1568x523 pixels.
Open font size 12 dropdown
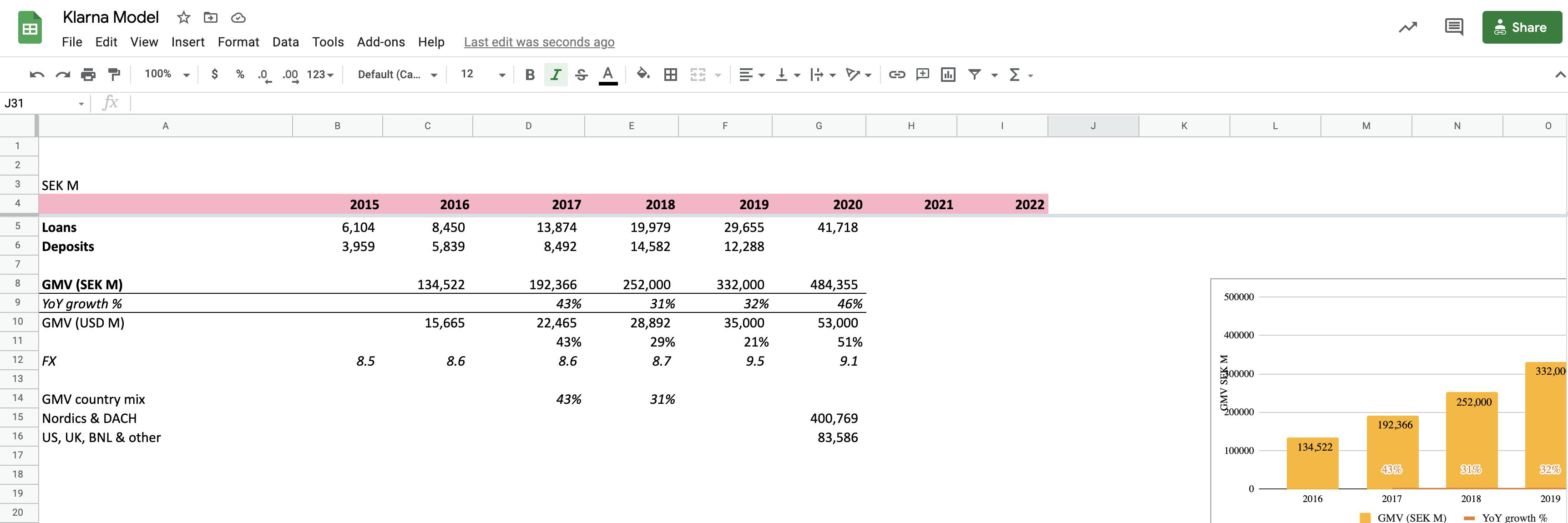coord(483,74)
